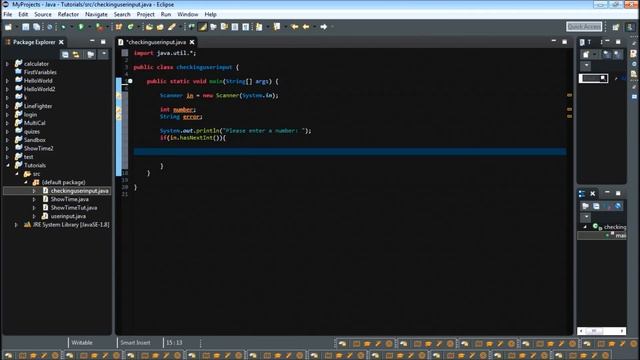
Task: Click the Writable status bar entry
Action: (82, 342)
